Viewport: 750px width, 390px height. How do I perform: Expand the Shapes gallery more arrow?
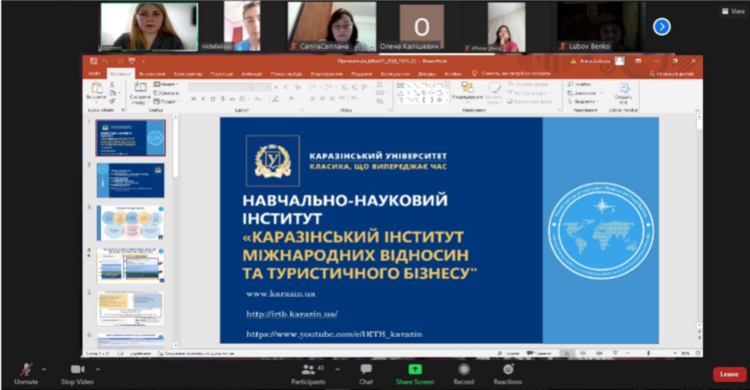[x=447, y=100]
